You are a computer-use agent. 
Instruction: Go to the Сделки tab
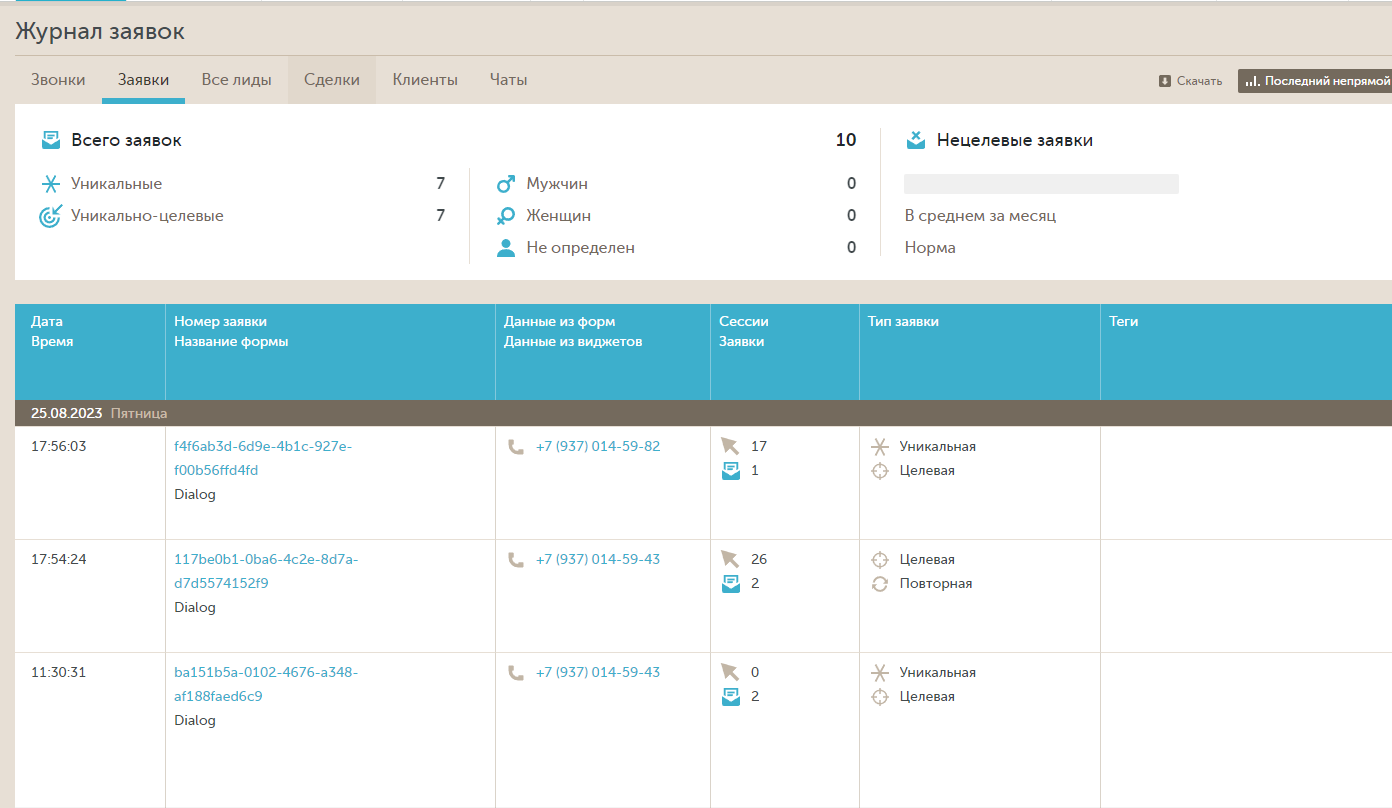pos(332,80)
